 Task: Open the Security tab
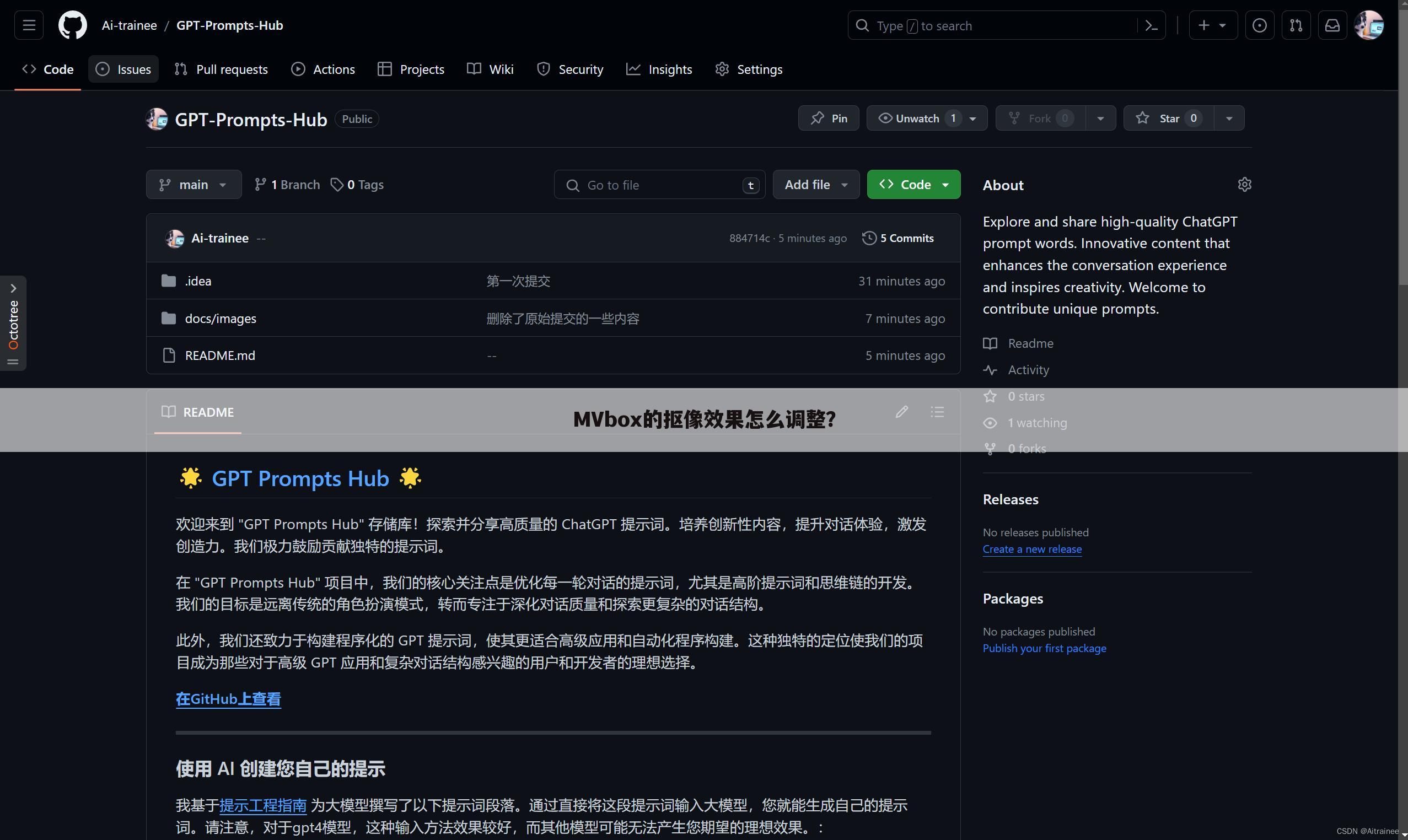[x=570, y=69]
